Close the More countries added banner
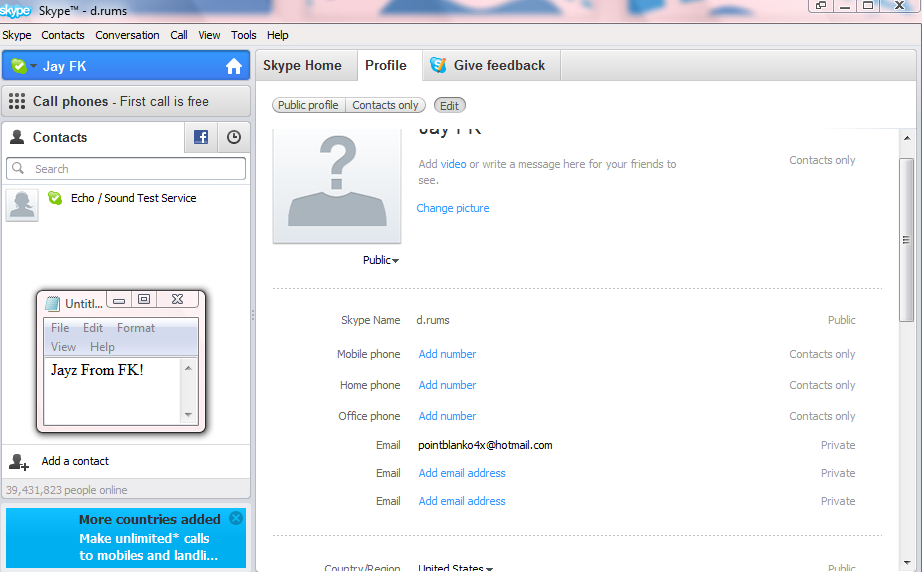The image size is (922, 572). coord(236,518)
